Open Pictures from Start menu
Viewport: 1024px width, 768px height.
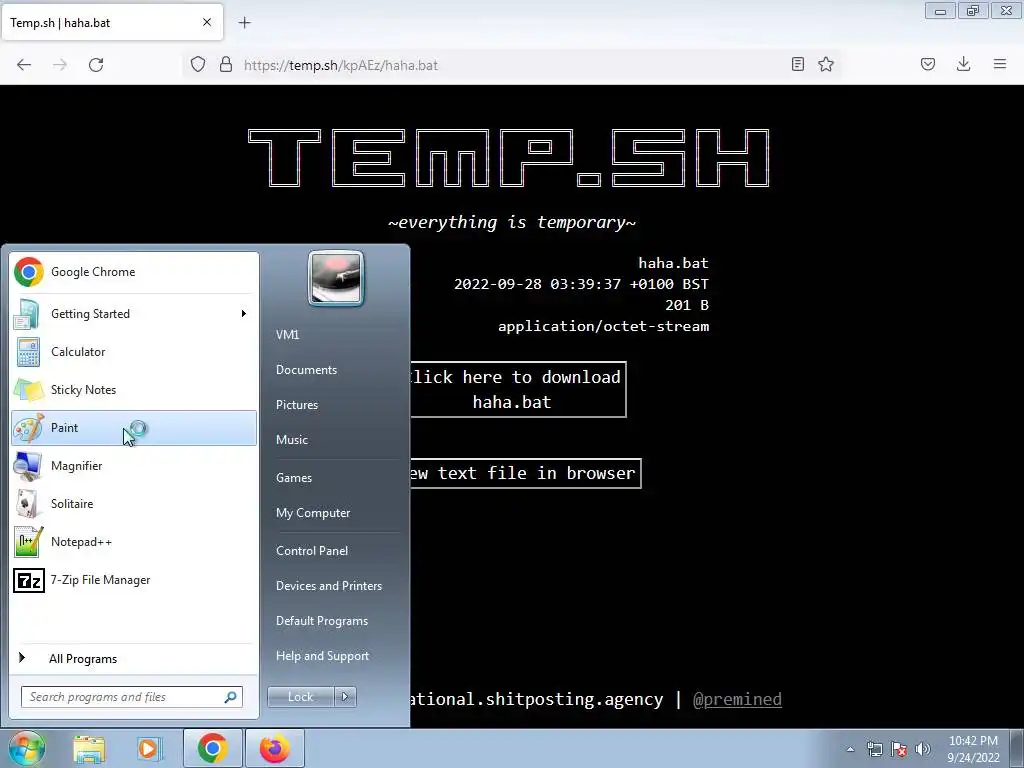tap(296, 405)
